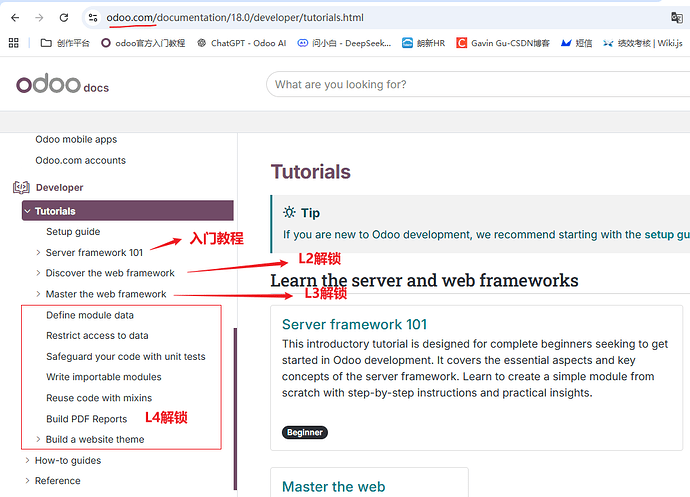Click the Odoo docs logo

pyautogui.click(x=62, y=84)
